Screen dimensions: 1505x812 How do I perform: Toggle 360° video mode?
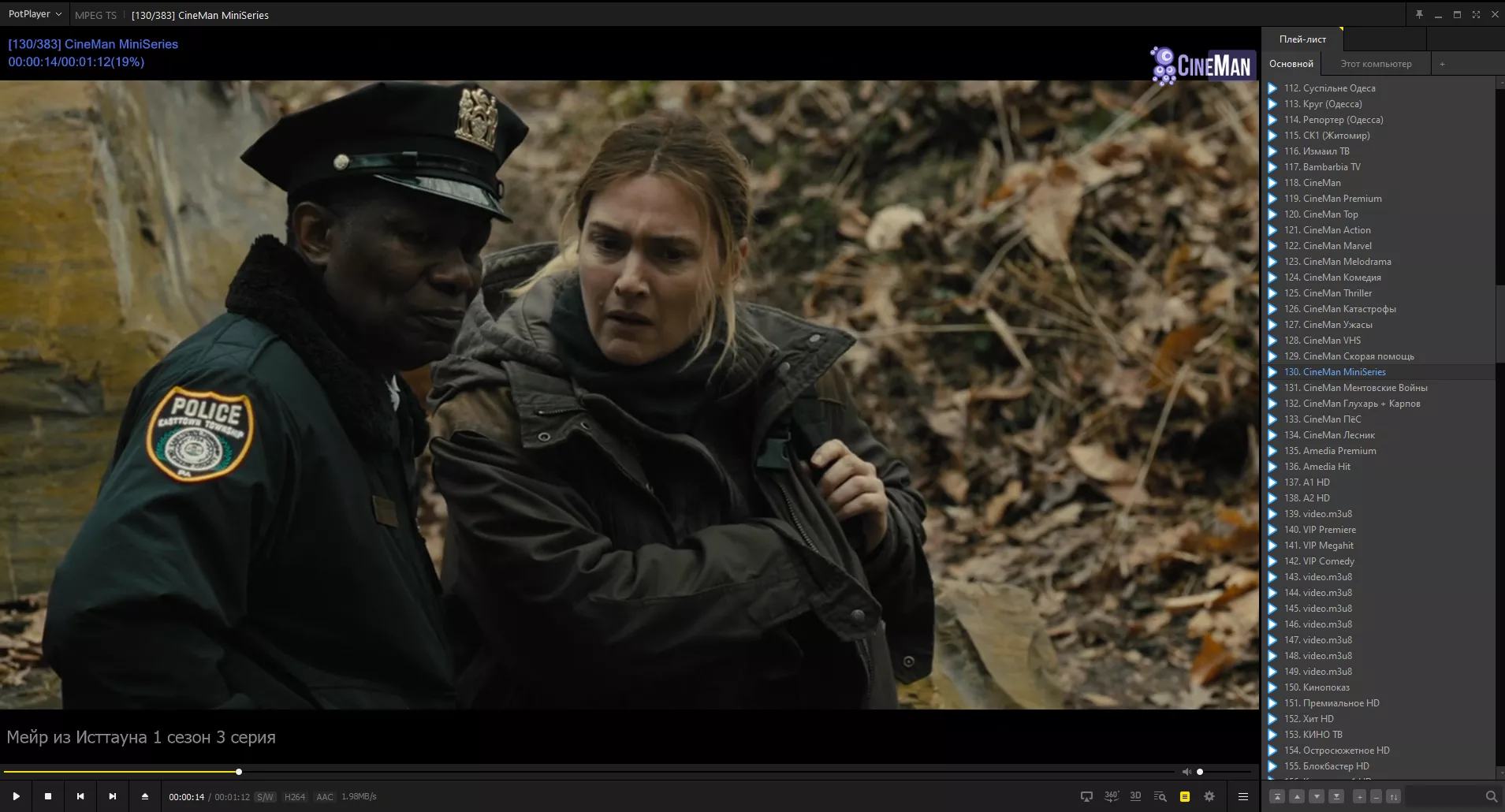[1111, 796]
